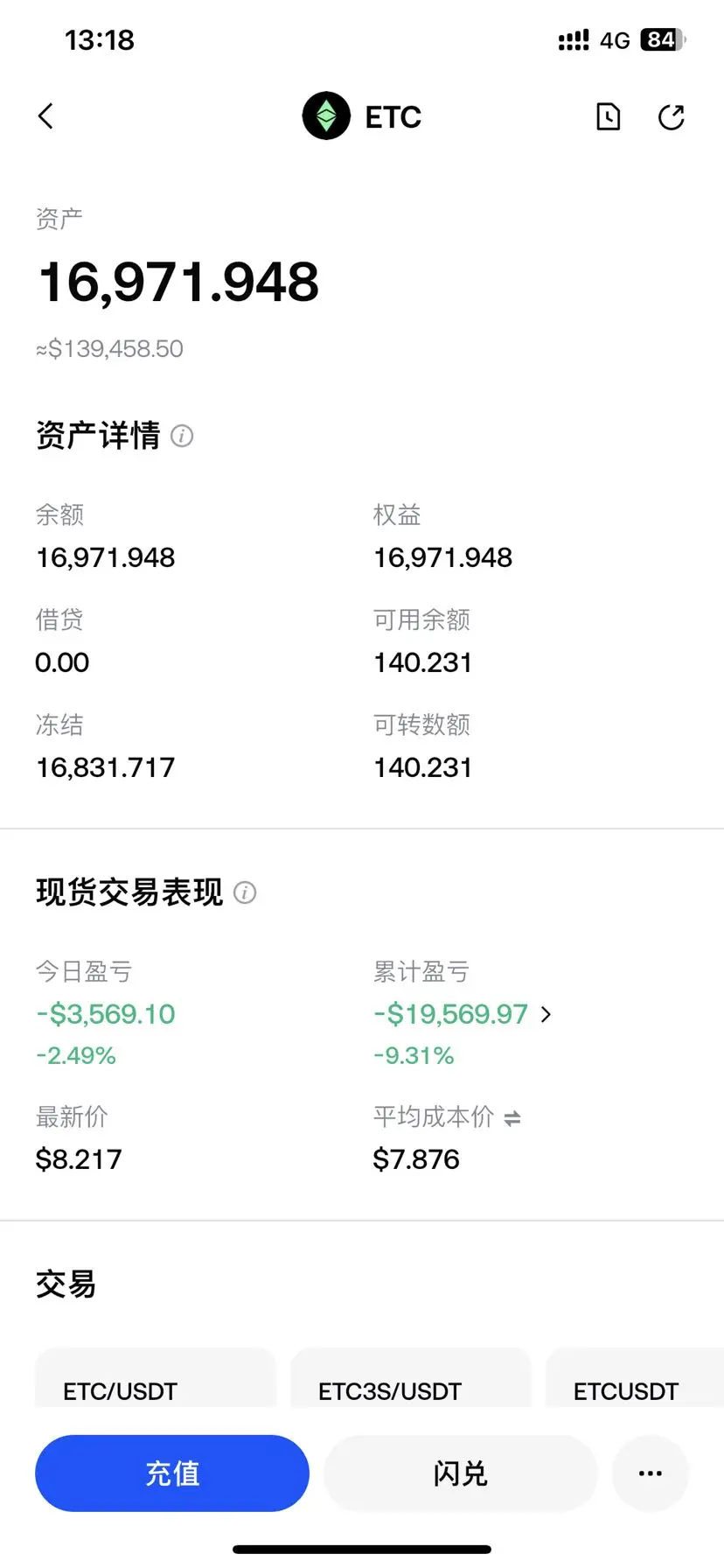Screen dimensions: 724x1568
Task: Tap the 交易 section heading
Action: pyautogui.click(x=66, y=1284)
